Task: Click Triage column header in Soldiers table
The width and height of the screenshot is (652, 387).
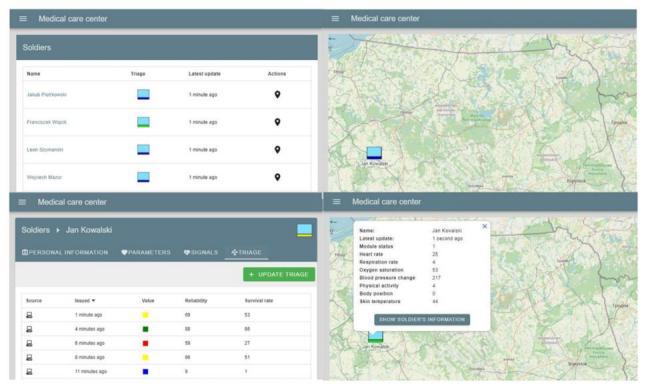Action: tap(138, 74)
